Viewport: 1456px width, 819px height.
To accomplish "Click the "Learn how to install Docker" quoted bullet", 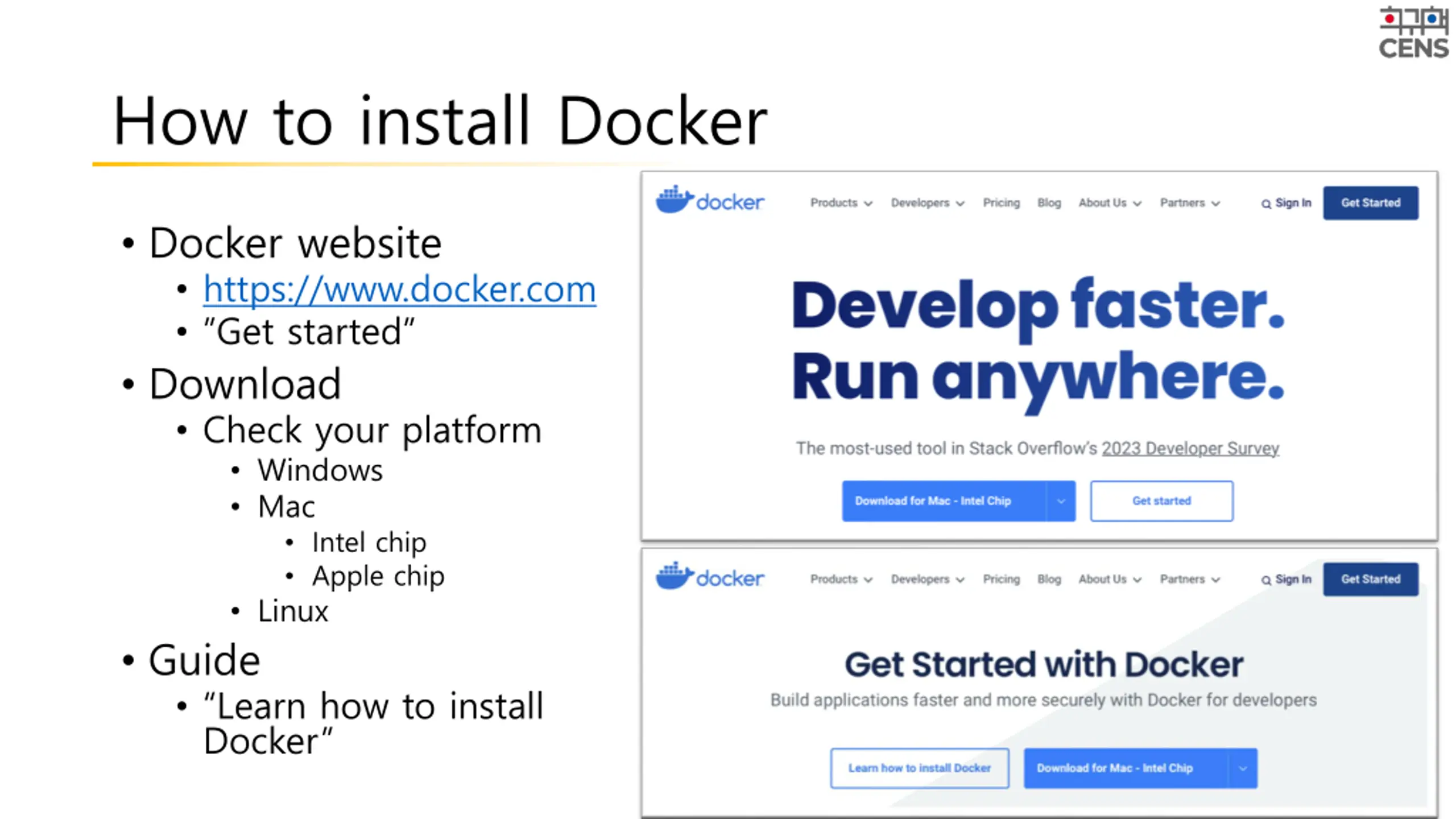I will pyautogui.click(x=374, y=723).
